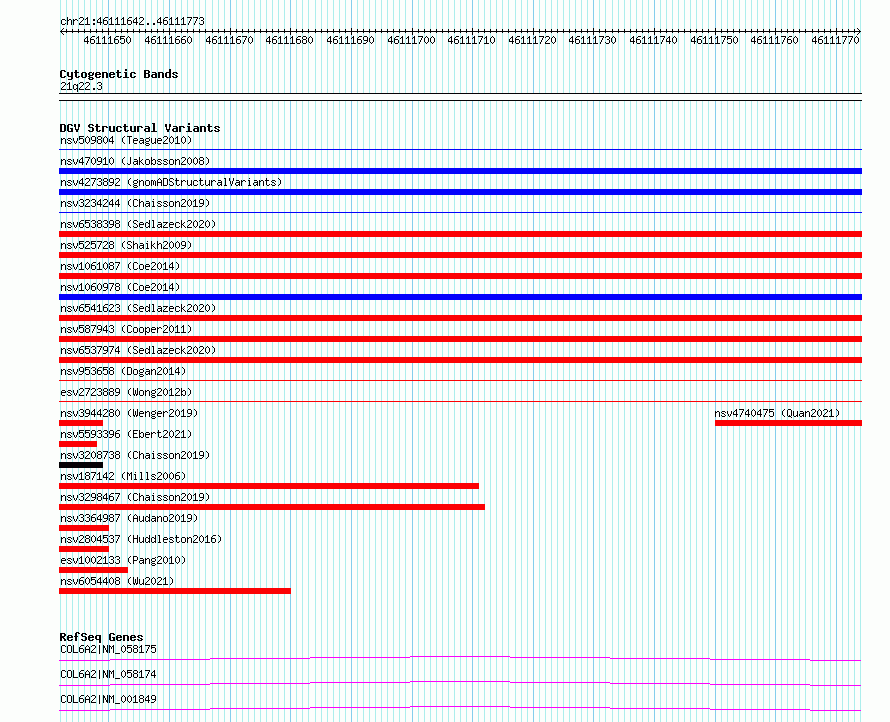Screen dimensions: 890x722
Task: Click ruler position 46111700
Action: [x=411, y=40]
